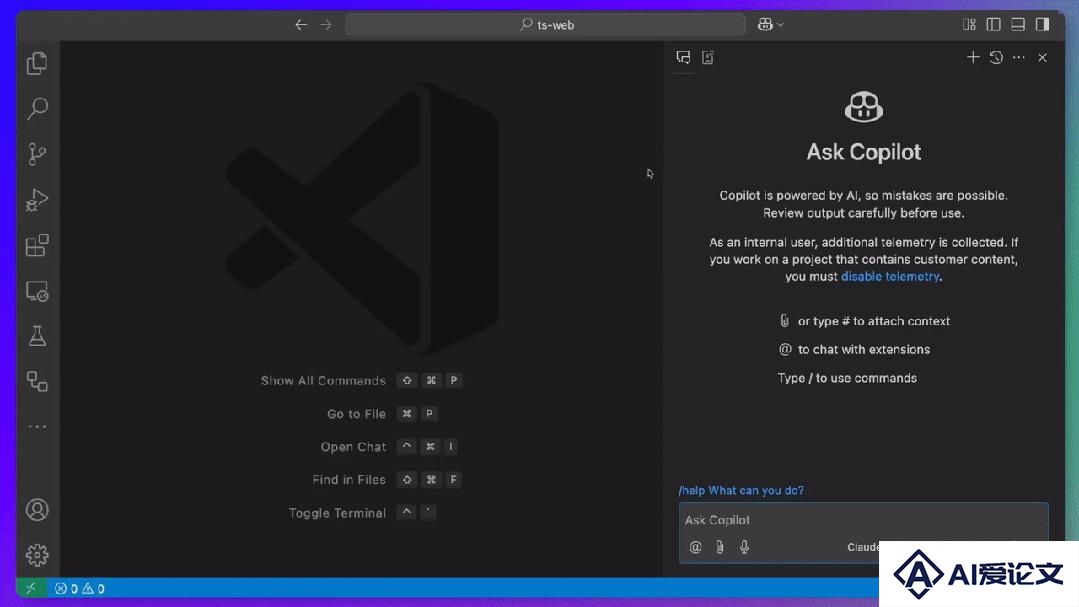Expand the Copilot title bar dropdown chevron
The image size is (1079, 607).
(x=780, y=25)
